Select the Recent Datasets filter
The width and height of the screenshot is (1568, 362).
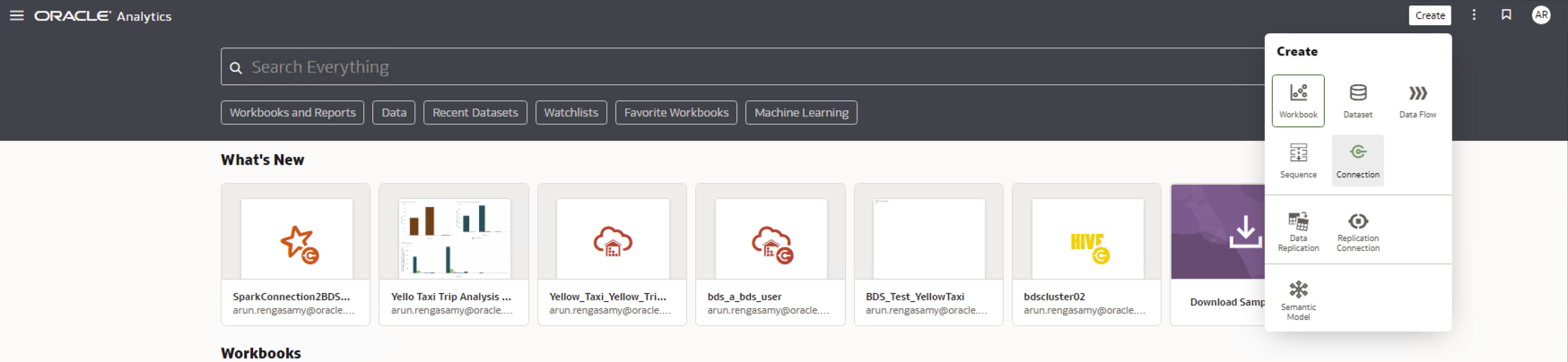click(x=475, y=113)
